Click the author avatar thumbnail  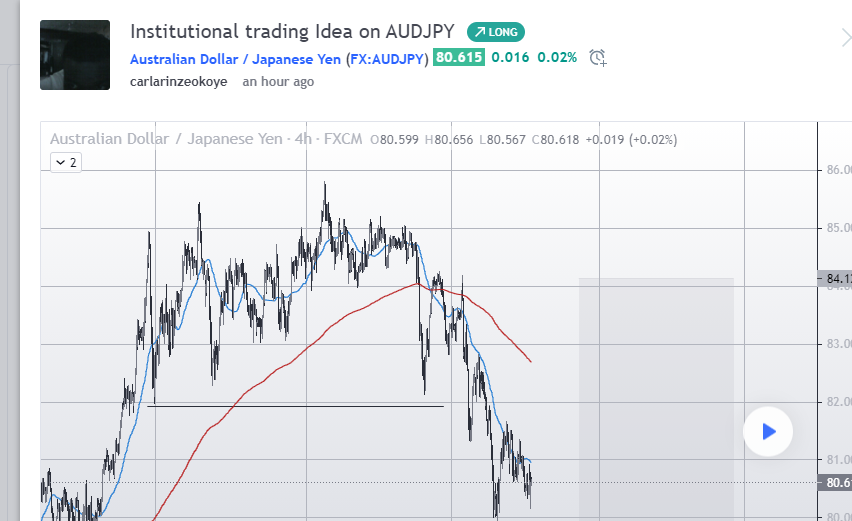75,55
